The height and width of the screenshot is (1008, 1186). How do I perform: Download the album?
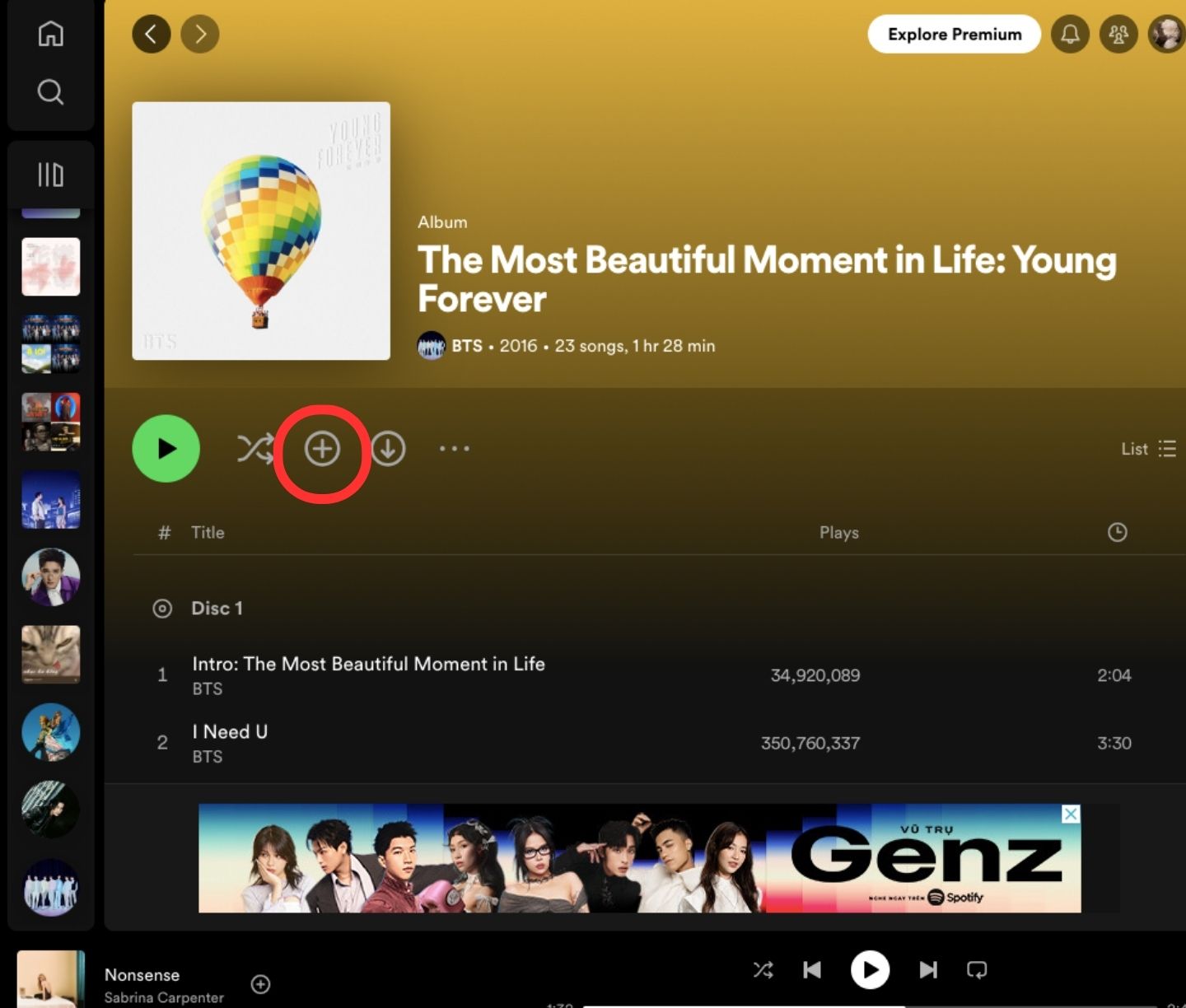pyautogui.click(x=388, y=449)
